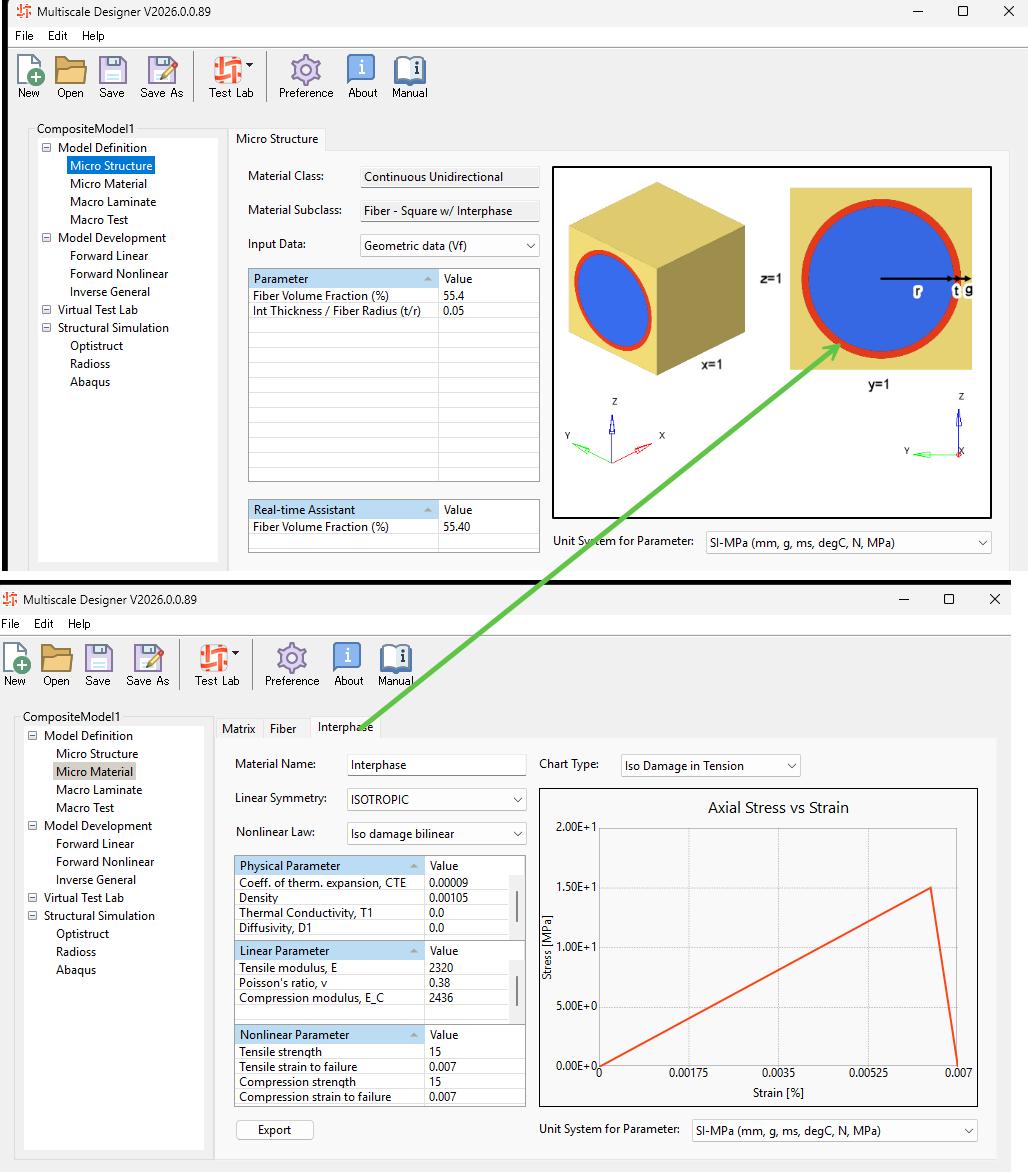
Task: Click the Physical Parameter table scrollbar
Action: (x=517, y=905)
